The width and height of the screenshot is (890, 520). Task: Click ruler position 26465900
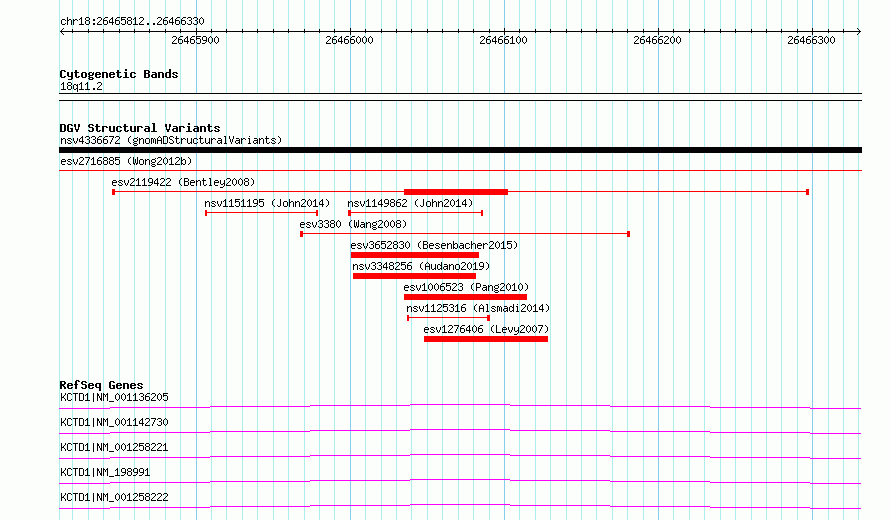(x=195, y=40)
